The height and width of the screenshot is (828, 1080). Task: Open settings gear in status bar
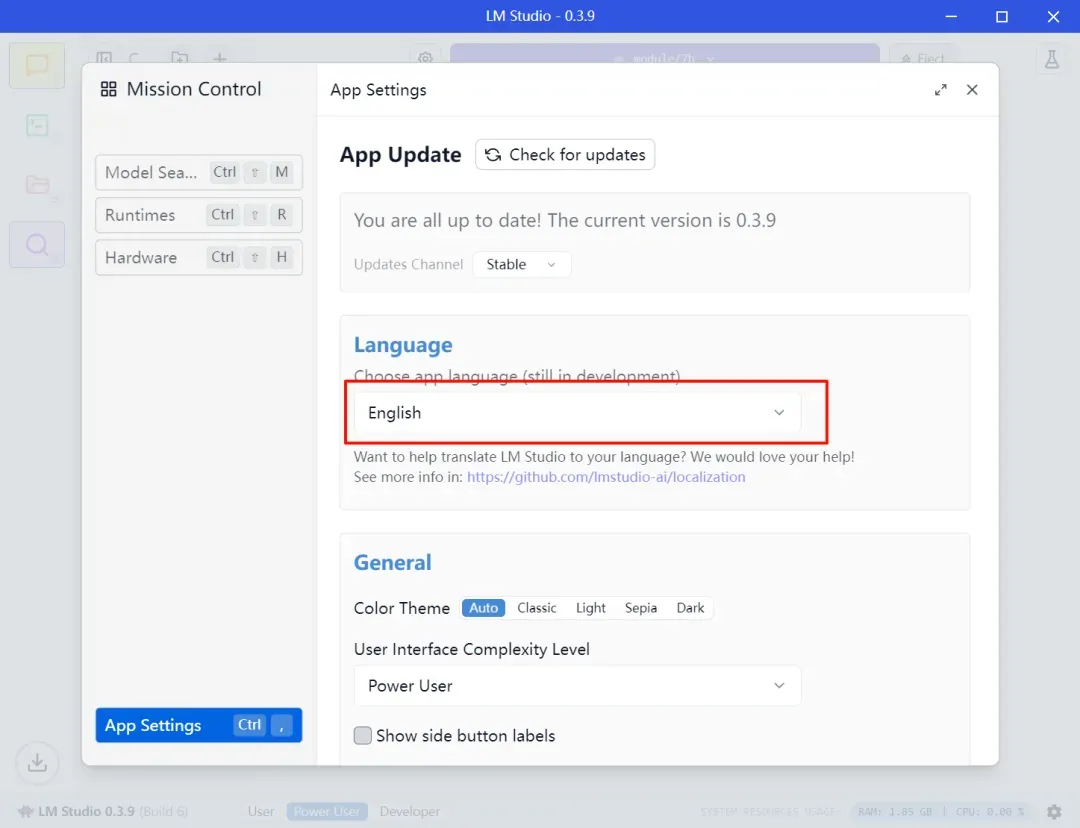tap(1054, 811)
